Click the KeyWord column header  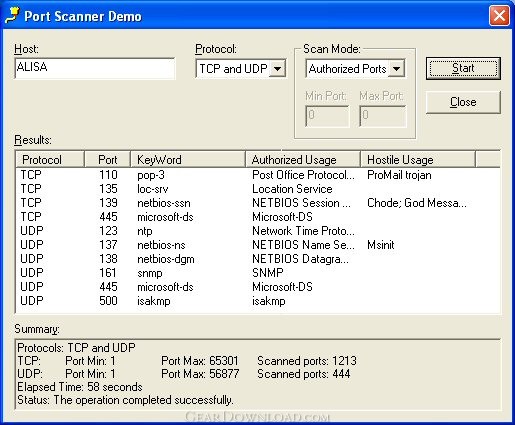coord(188,159)
